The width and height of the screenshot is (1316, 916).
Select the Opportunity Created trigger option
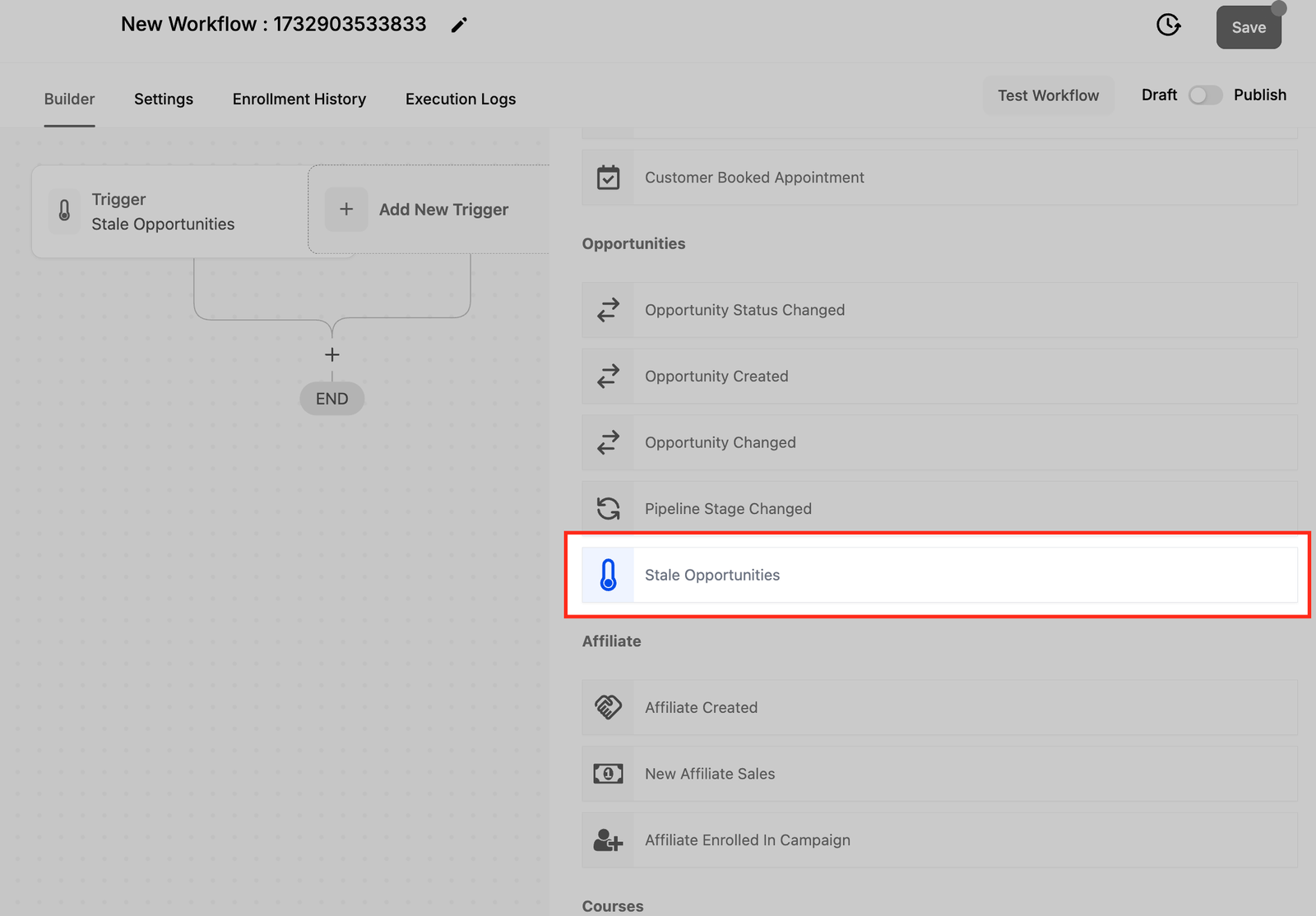pyautogui.click(x=716, y=377)
